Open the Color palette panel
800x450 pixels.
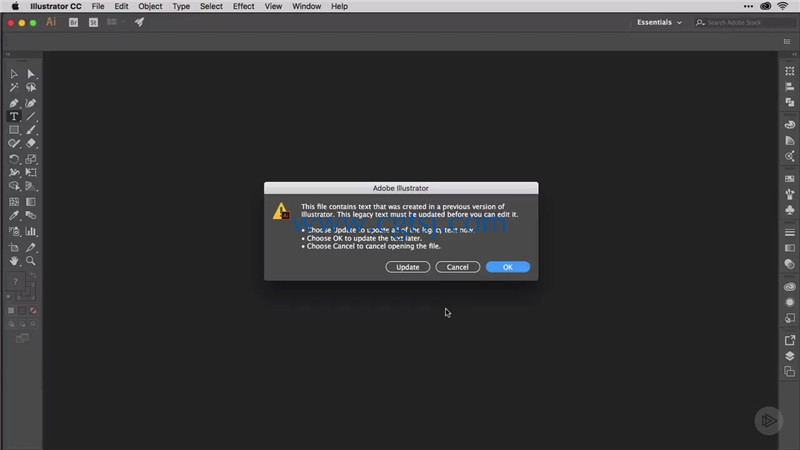790,124
